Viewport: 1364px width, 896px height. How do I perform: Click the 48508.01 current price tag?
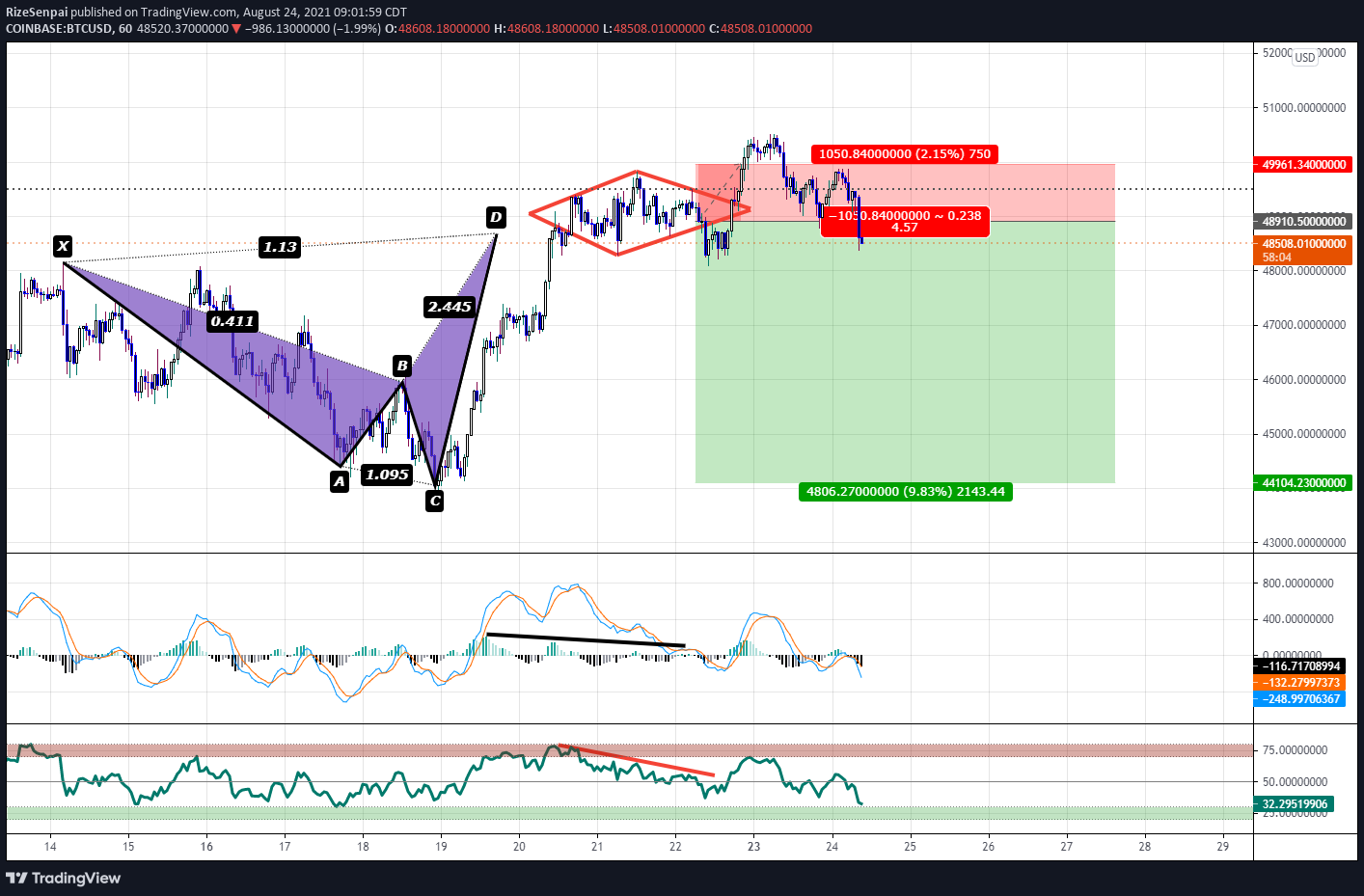(1302, 250)
